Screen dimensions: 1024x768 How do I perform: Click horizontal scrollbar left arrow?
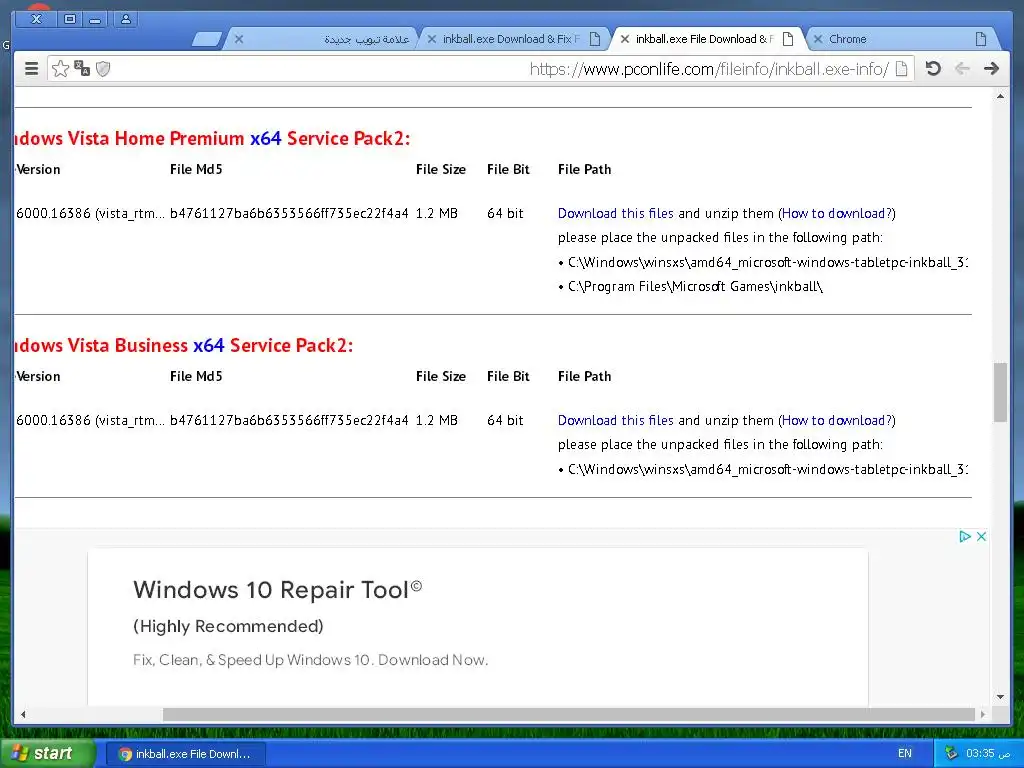coord(23,714)
